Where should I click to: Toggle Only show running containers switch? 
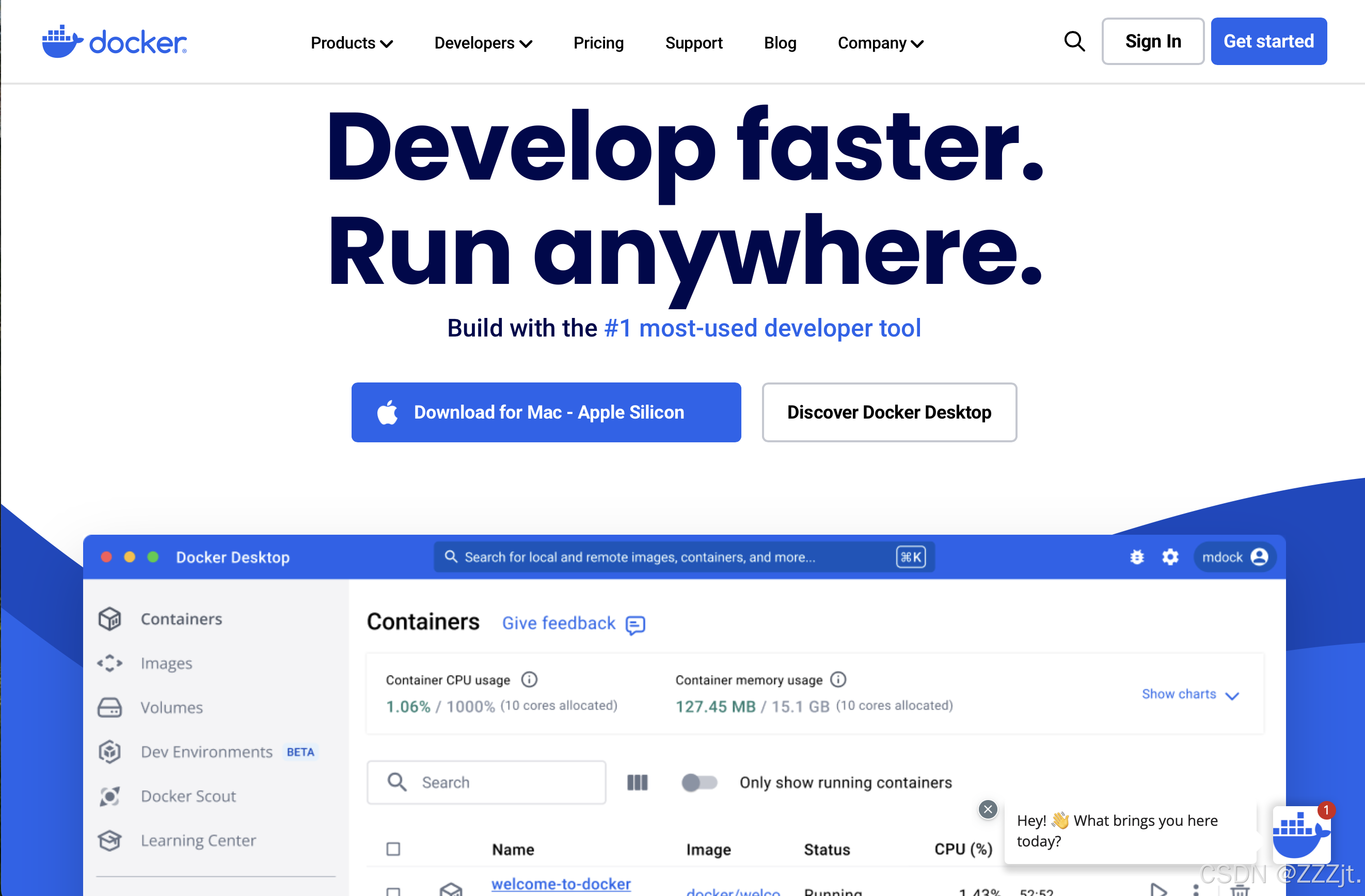point(699,782)
